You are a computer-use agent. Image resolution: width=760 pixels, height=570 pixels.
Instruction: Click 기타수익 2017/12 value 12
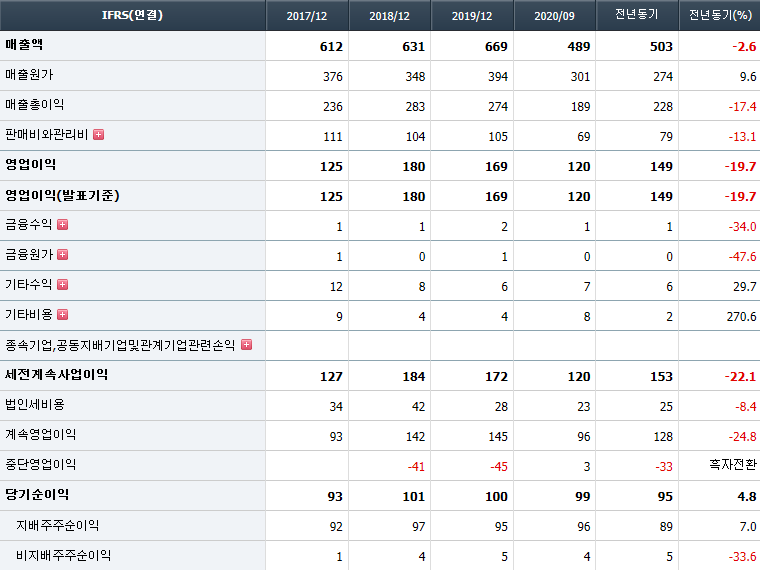336,286
